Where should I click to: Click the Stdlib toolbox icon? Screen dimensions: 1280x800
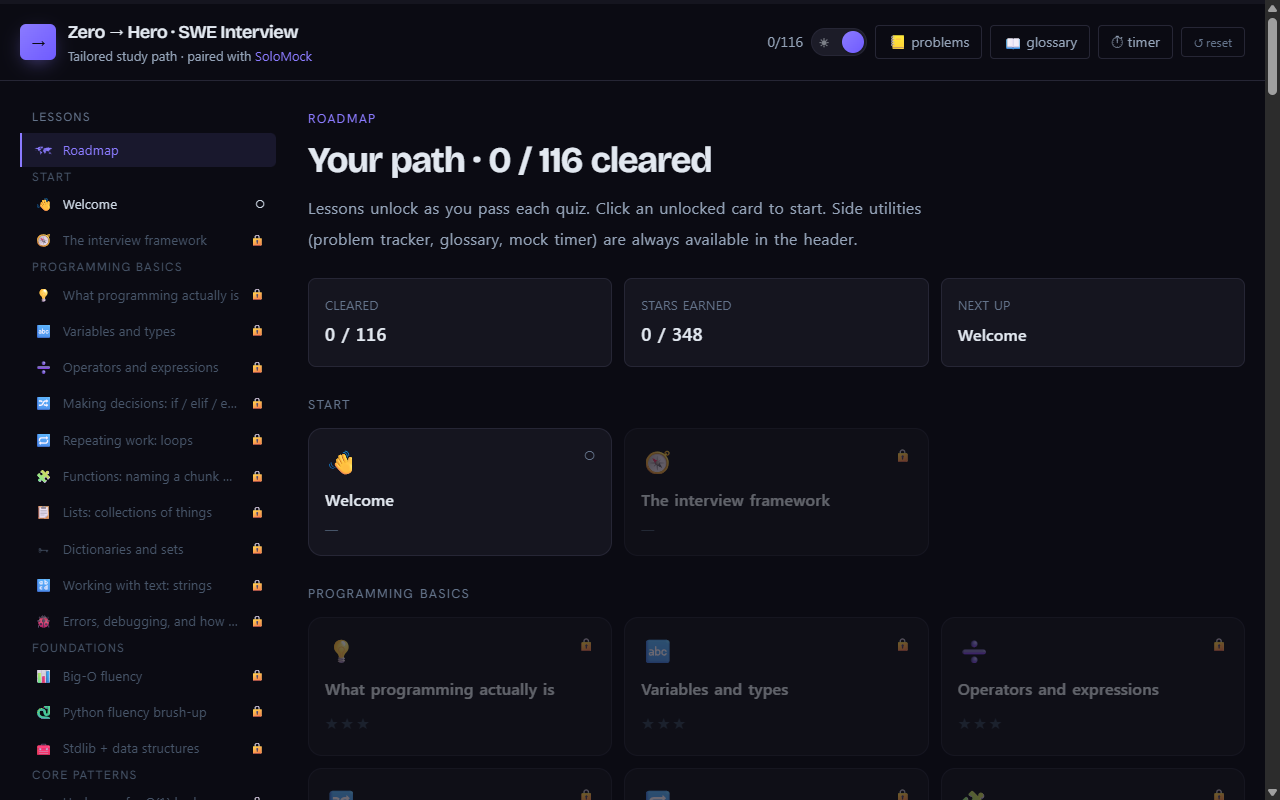pos(43,748)
